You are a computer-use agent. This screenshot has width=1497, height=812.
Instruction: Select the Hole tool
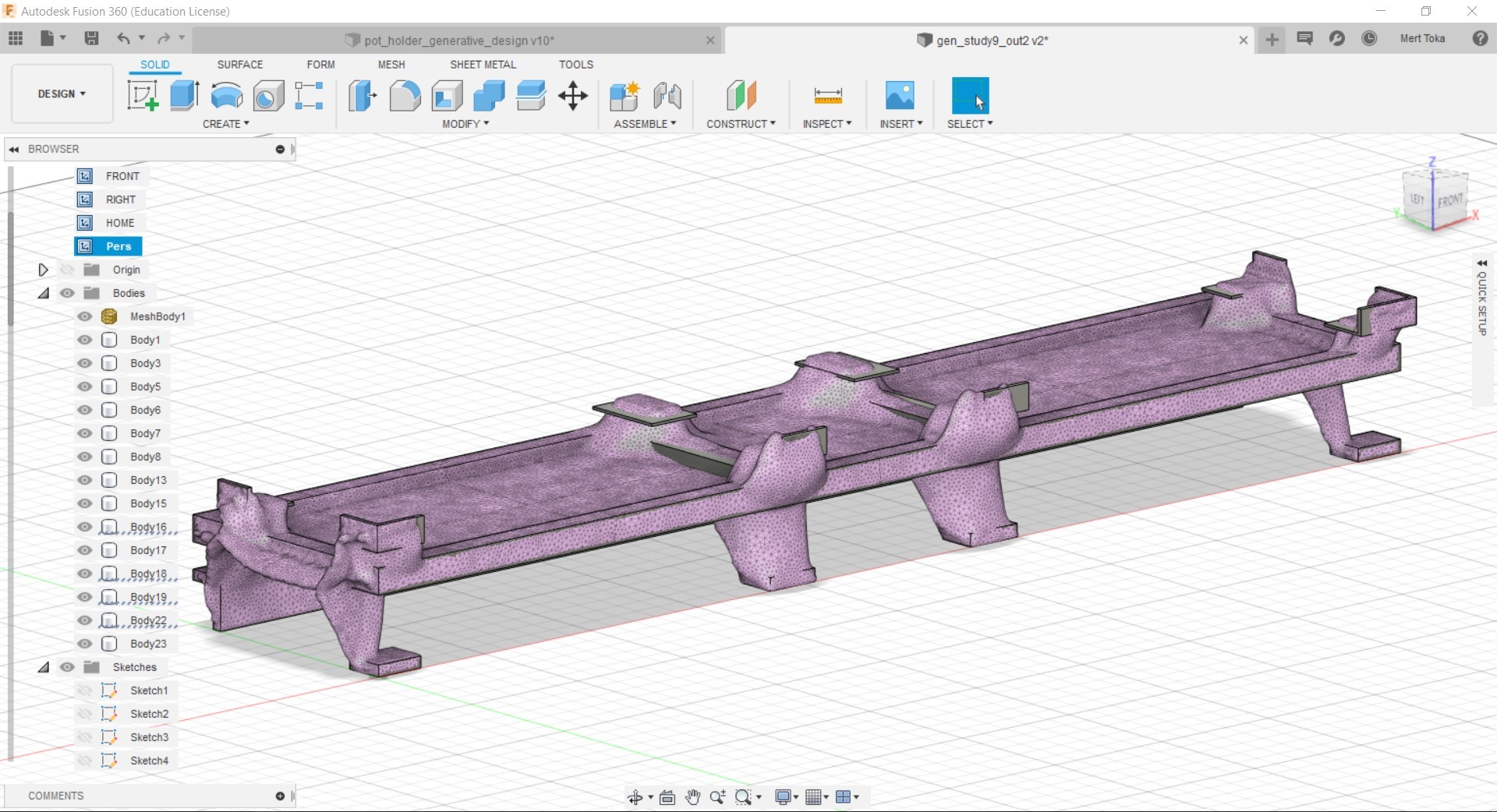268,96
